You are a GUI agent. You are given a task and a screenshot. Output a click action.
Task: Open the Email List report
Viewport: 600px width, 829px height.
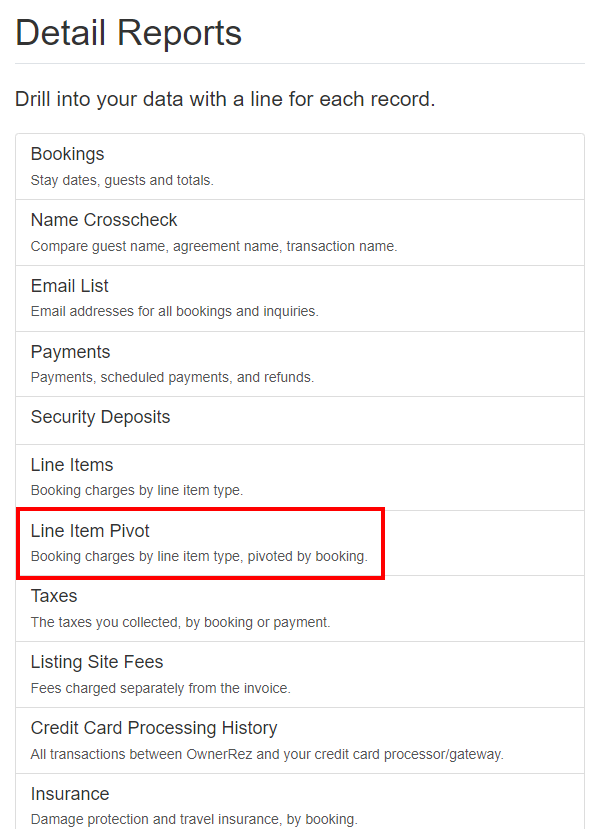pyautogui.click(x=70, y=286)
